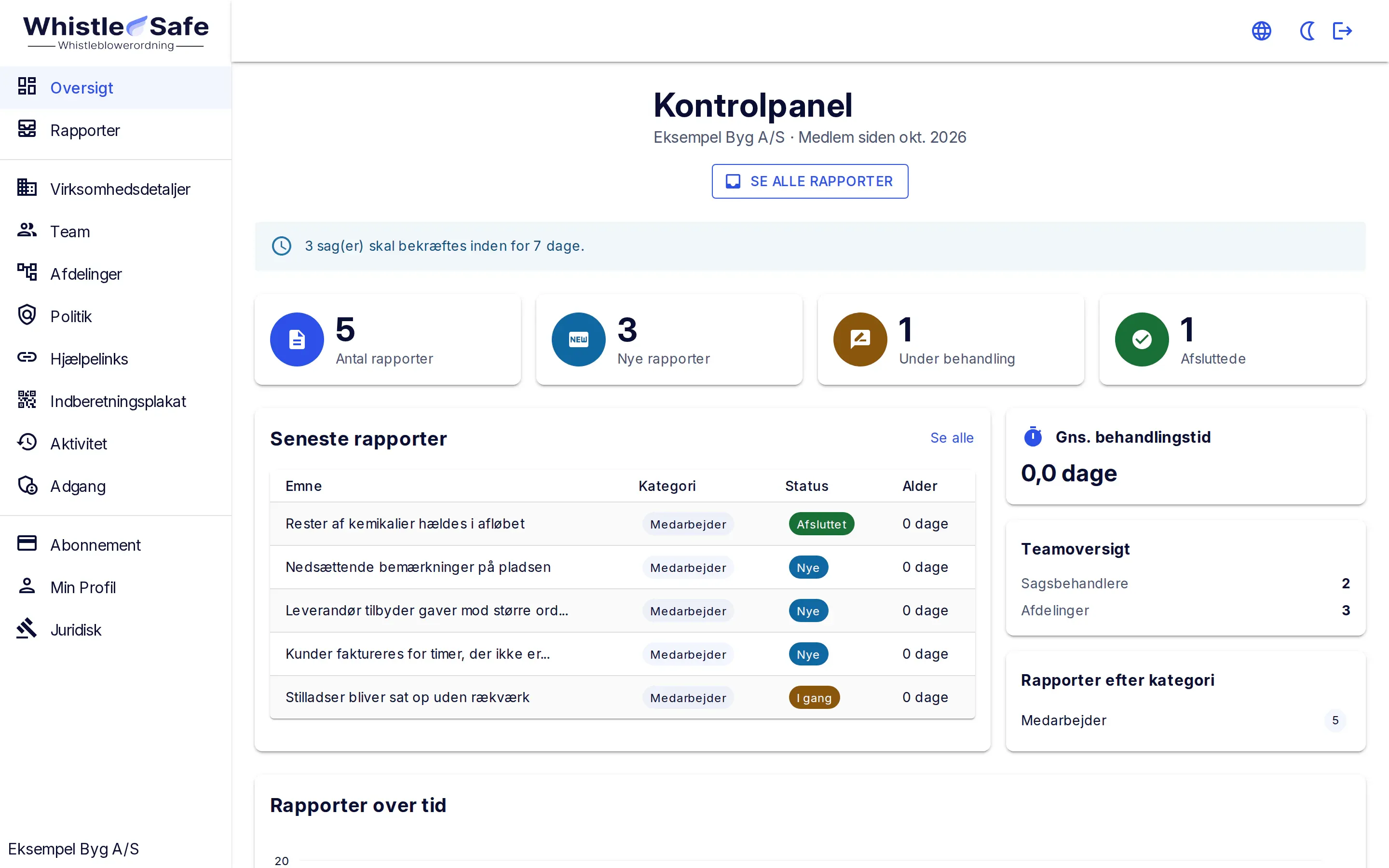This screenshot has height=868, width=1389.
Task: Click the Alder column header
Action: pos(920,486)
